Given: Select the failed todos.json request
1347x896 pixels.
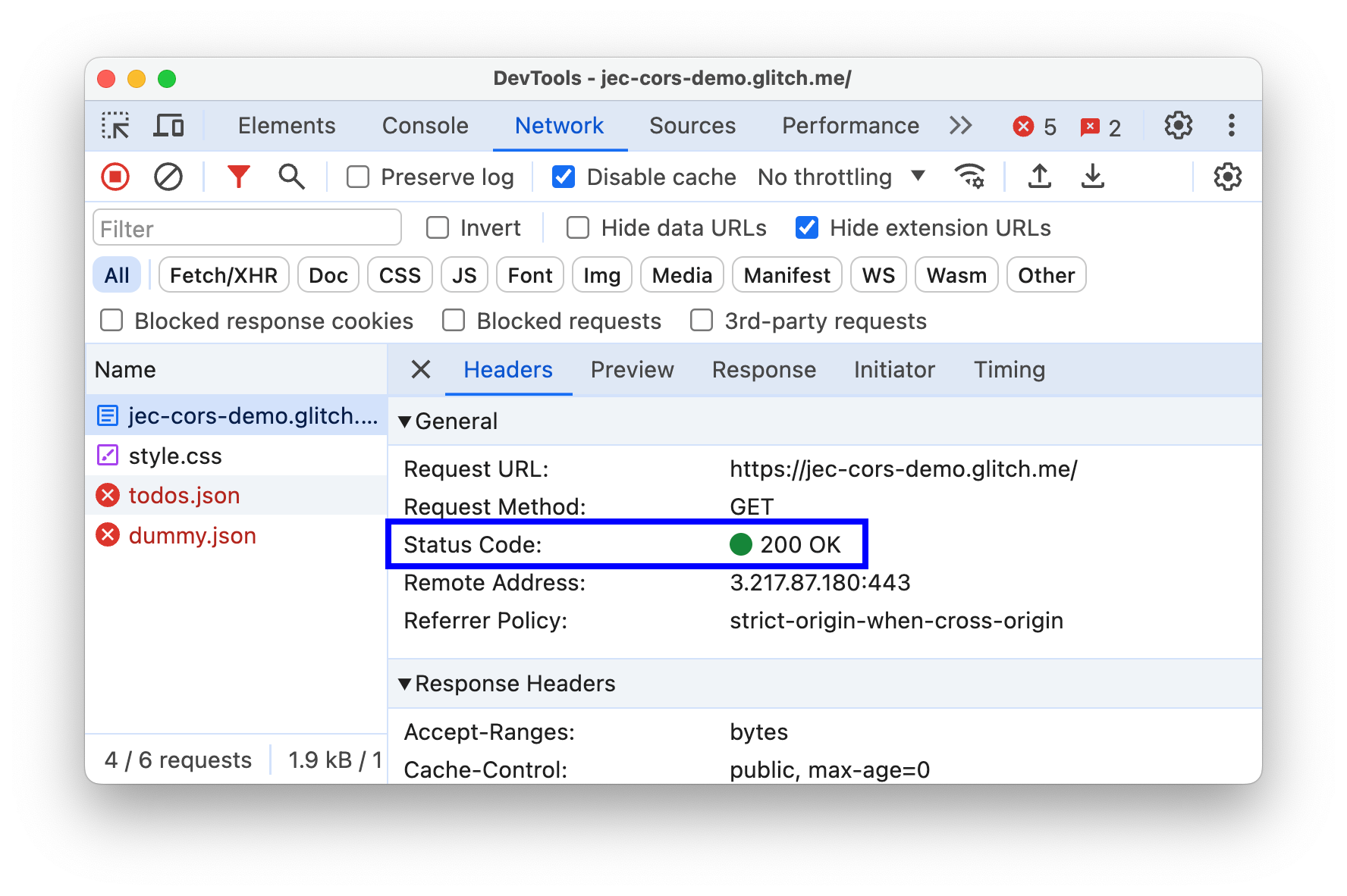Looking at the screenshot, I should (x=184, y=495).
